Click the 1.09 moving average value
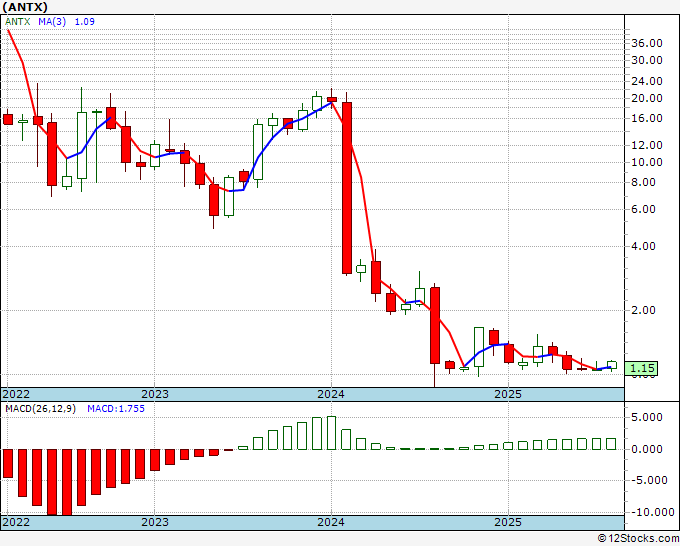 (x=85, y=22)
